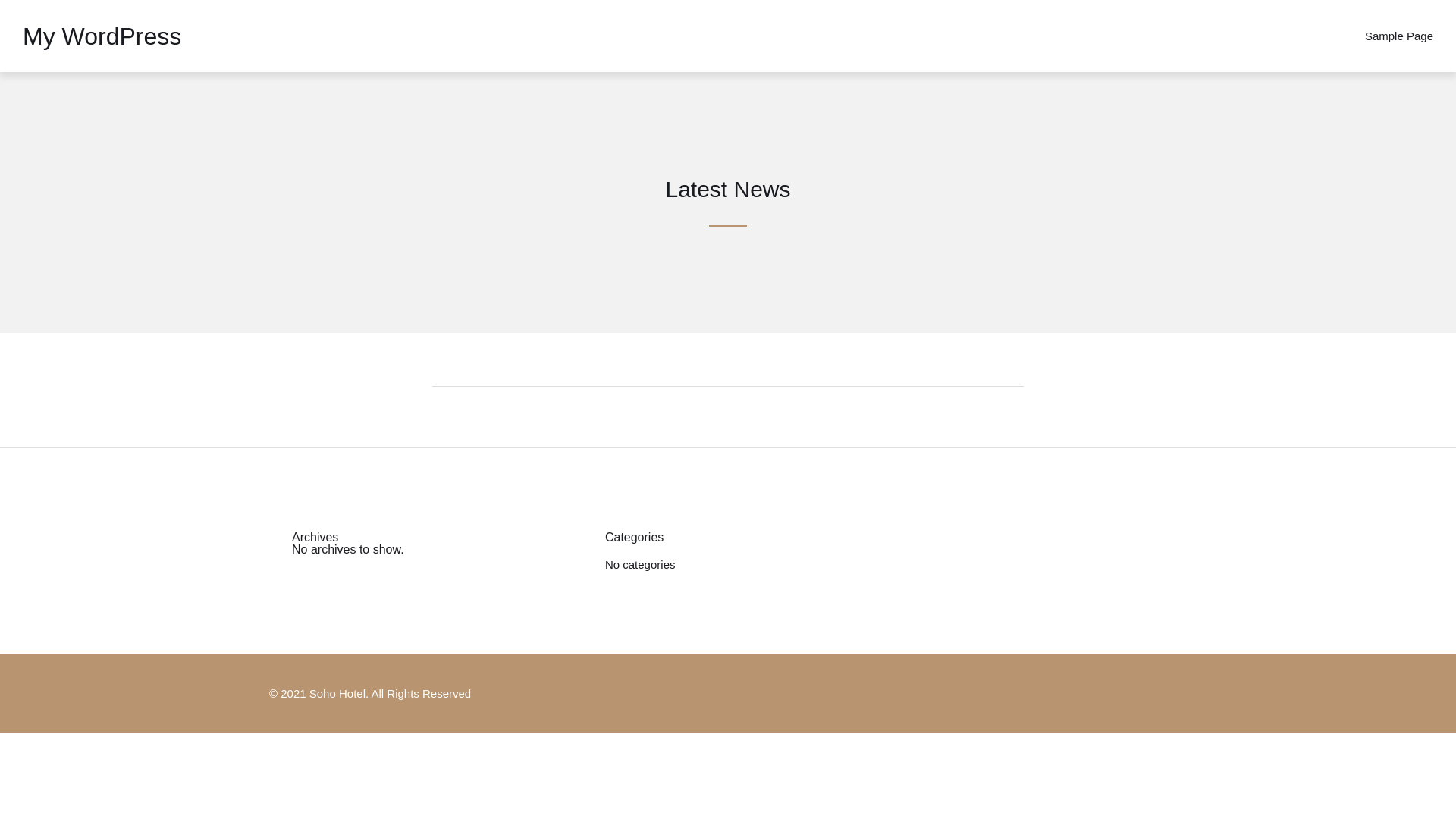Click the Categories widget heading

tap(634, 537)
